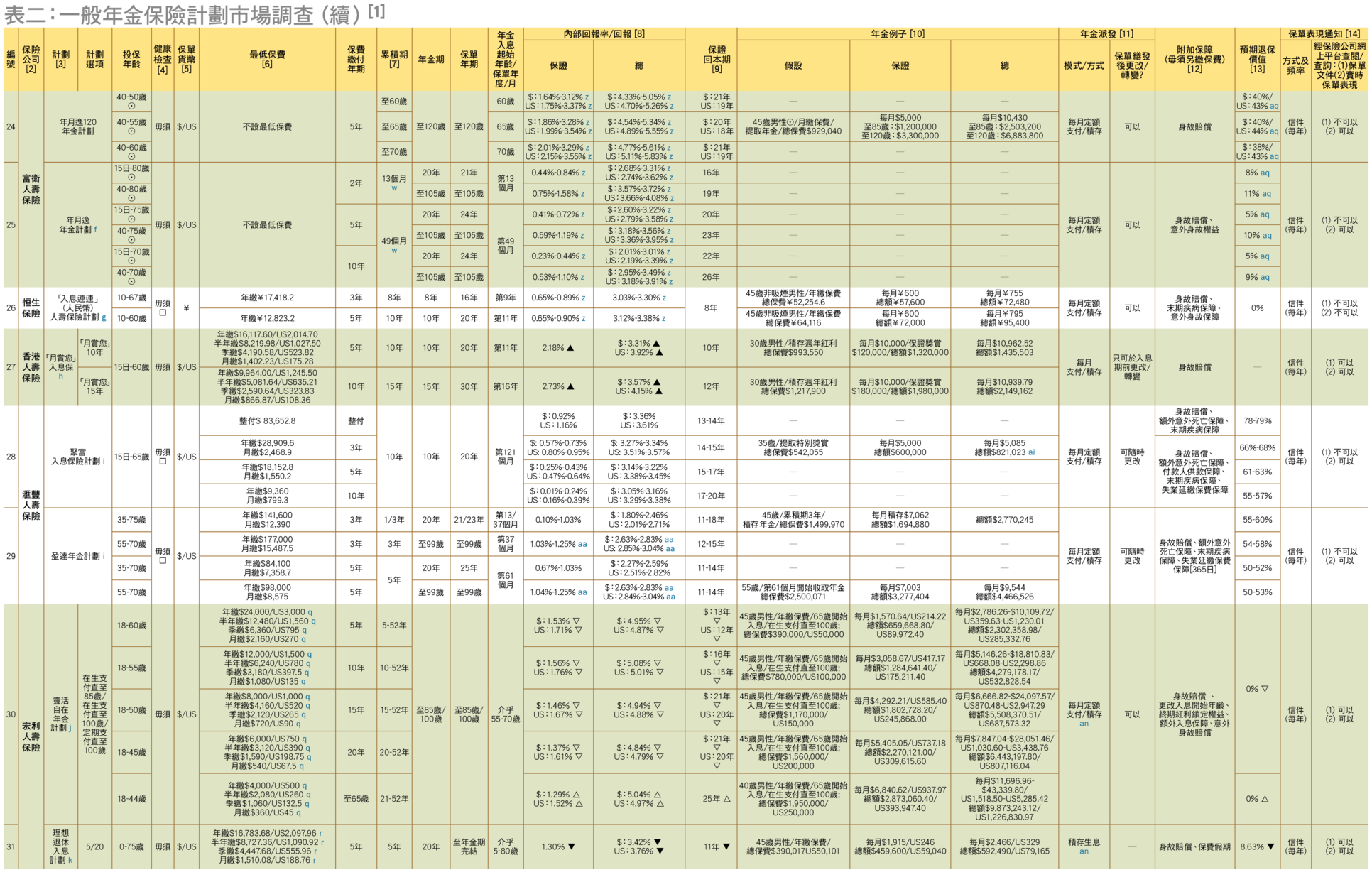1372x882 pixels.
Task: Click the plan name 盈達年金計劃
Action: (x=77, y=556)
